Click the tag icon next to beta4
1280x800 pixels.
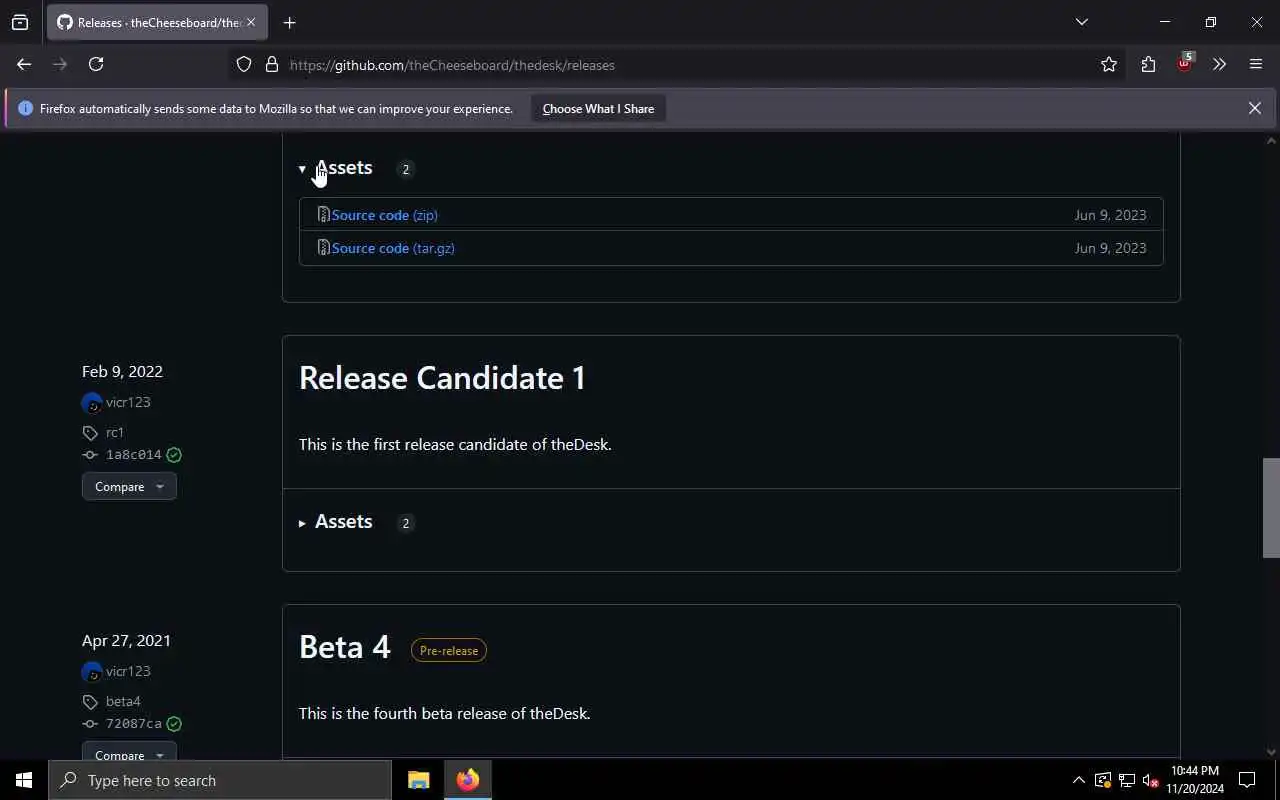(90, 702)
